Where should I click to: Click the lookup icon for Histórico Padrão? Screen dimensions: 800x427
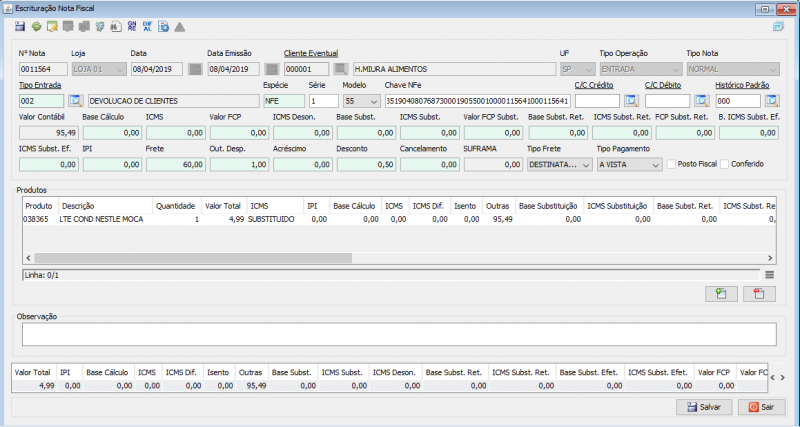click(x=772, y=101)
